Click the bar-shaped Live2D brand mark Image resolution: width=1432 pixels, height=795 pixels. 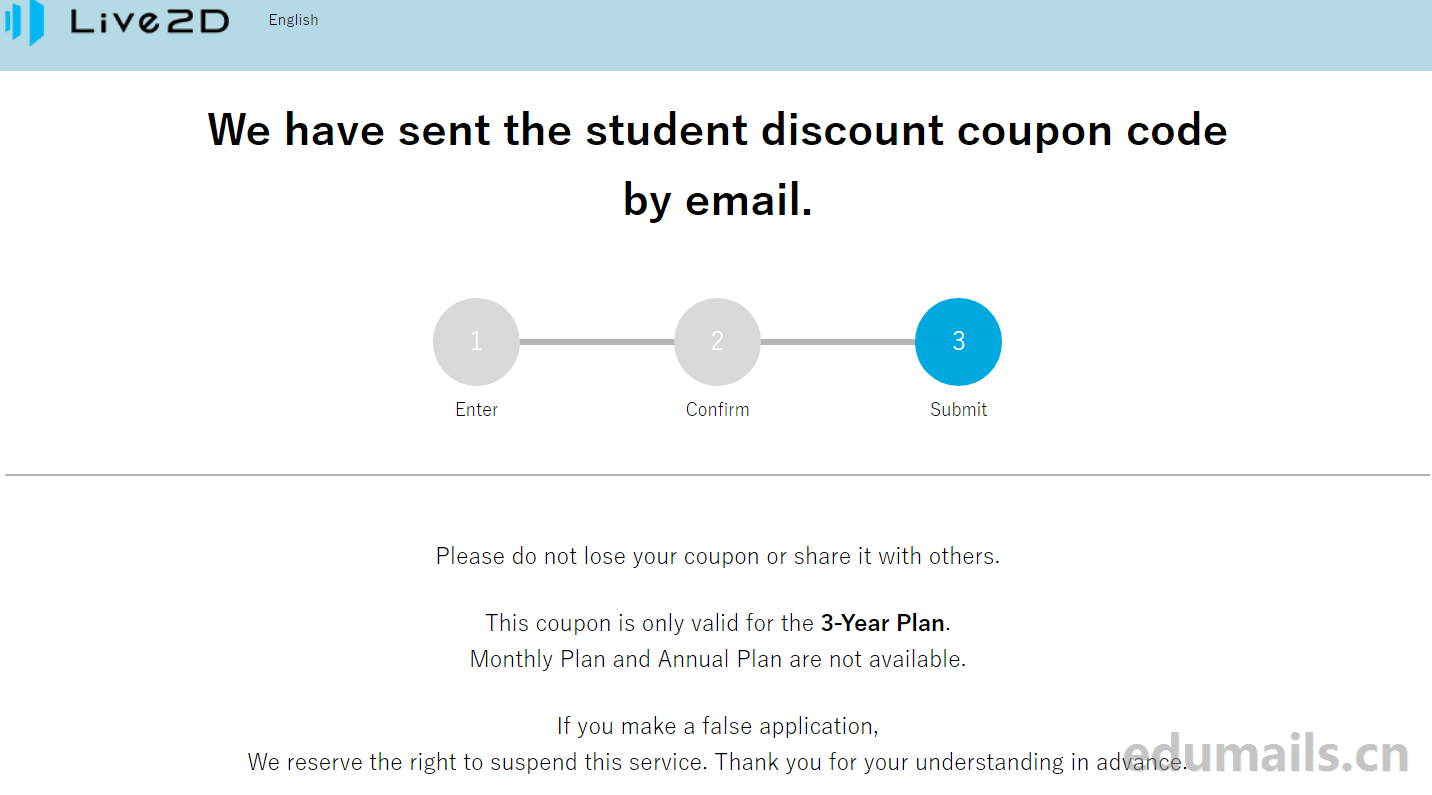tap(25, 24)
